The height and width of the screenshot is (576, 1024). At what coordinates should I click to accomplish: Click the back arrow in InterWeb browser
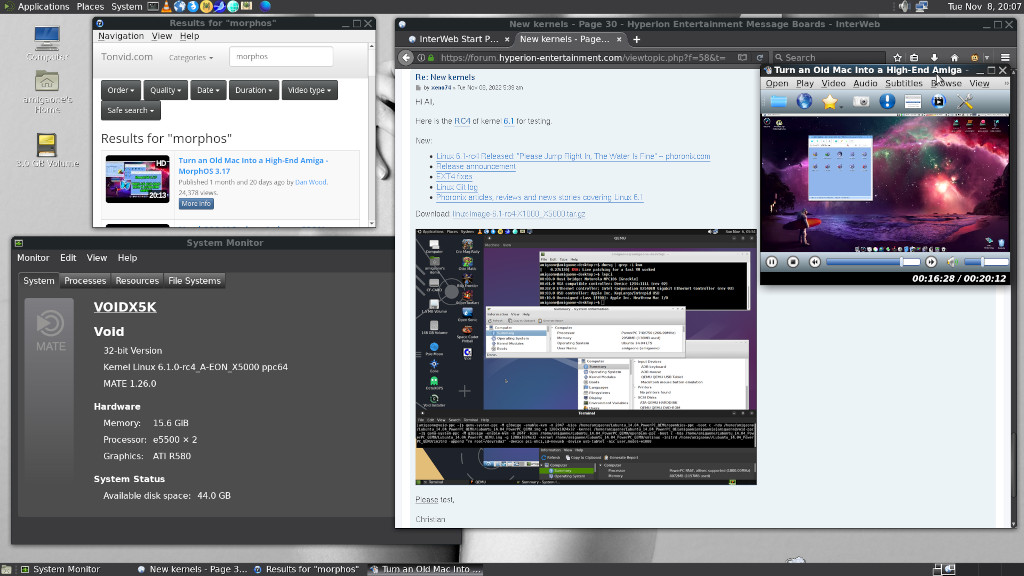point(406,57)
